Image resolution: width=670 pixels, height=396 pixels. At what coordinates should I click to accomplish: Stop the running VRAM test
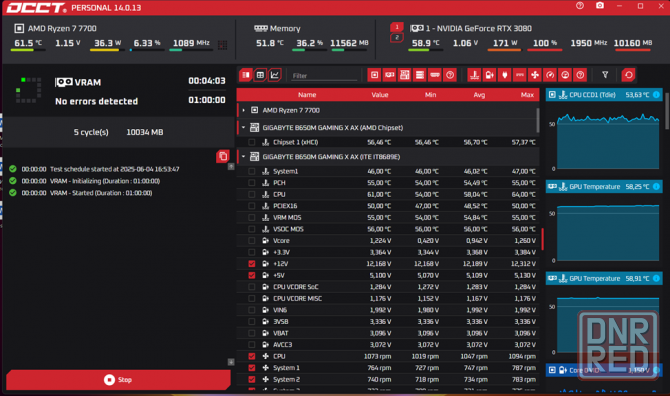click(118, 379)
